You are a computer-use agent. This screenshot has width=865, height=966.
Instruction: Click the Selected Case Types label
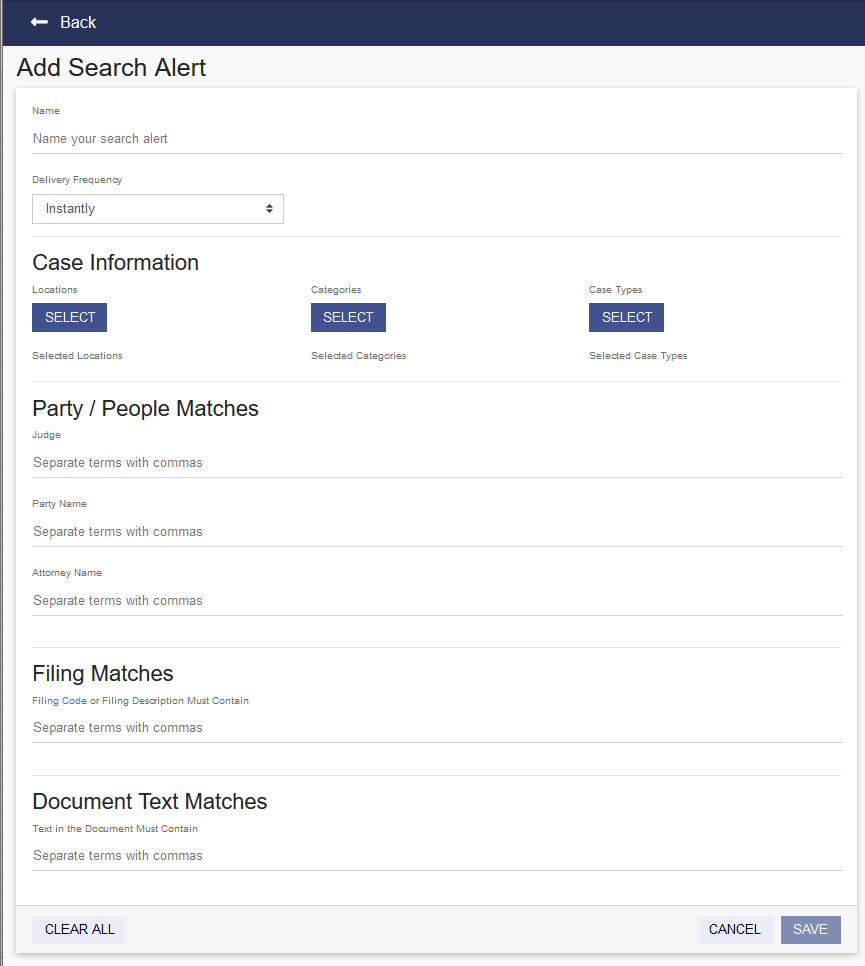tap(638, 355)
